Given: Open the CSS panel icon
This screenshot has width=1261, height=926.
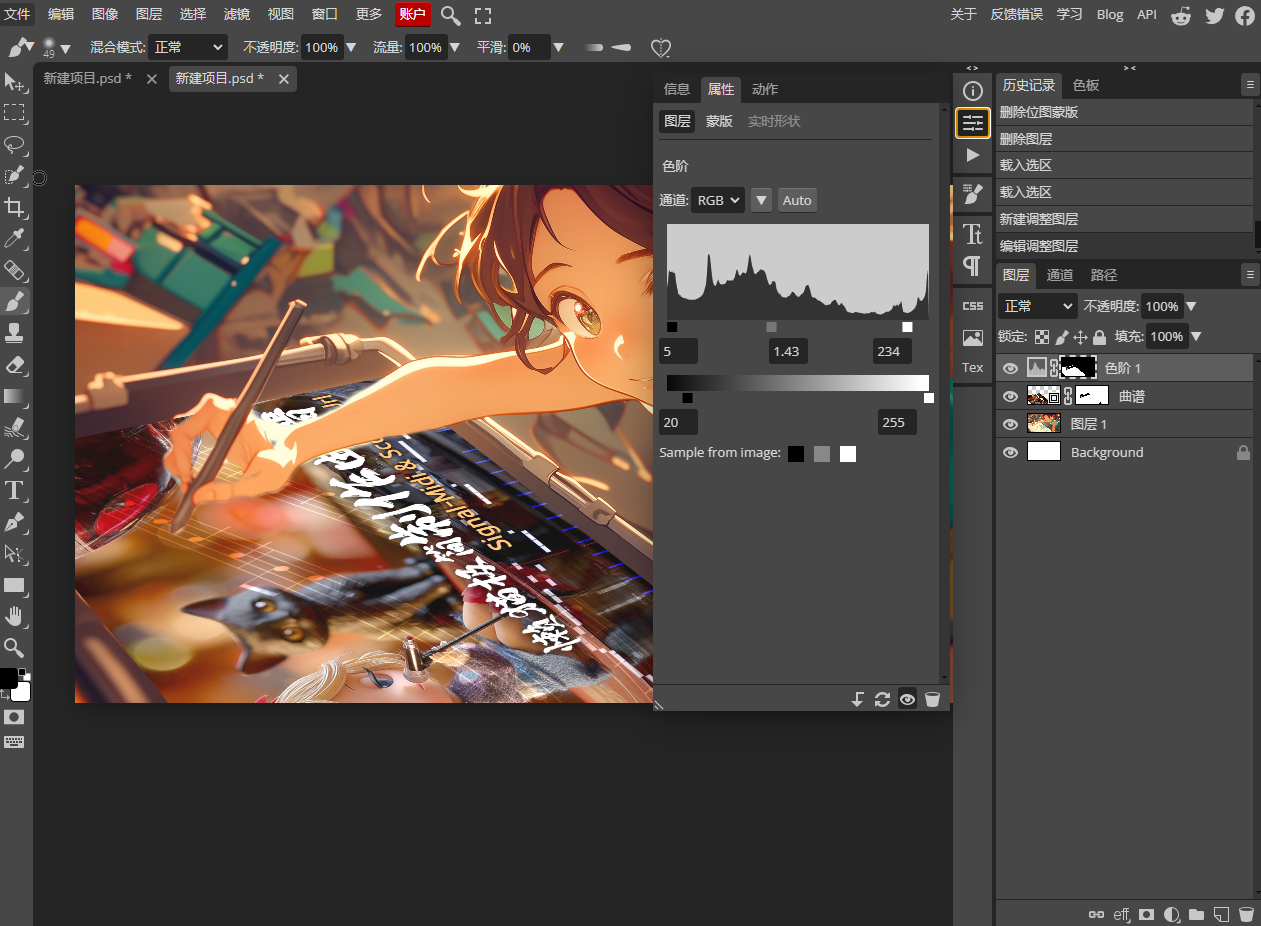Looking at the screenshot, I should pyautogui.click(x=972, y=305).
